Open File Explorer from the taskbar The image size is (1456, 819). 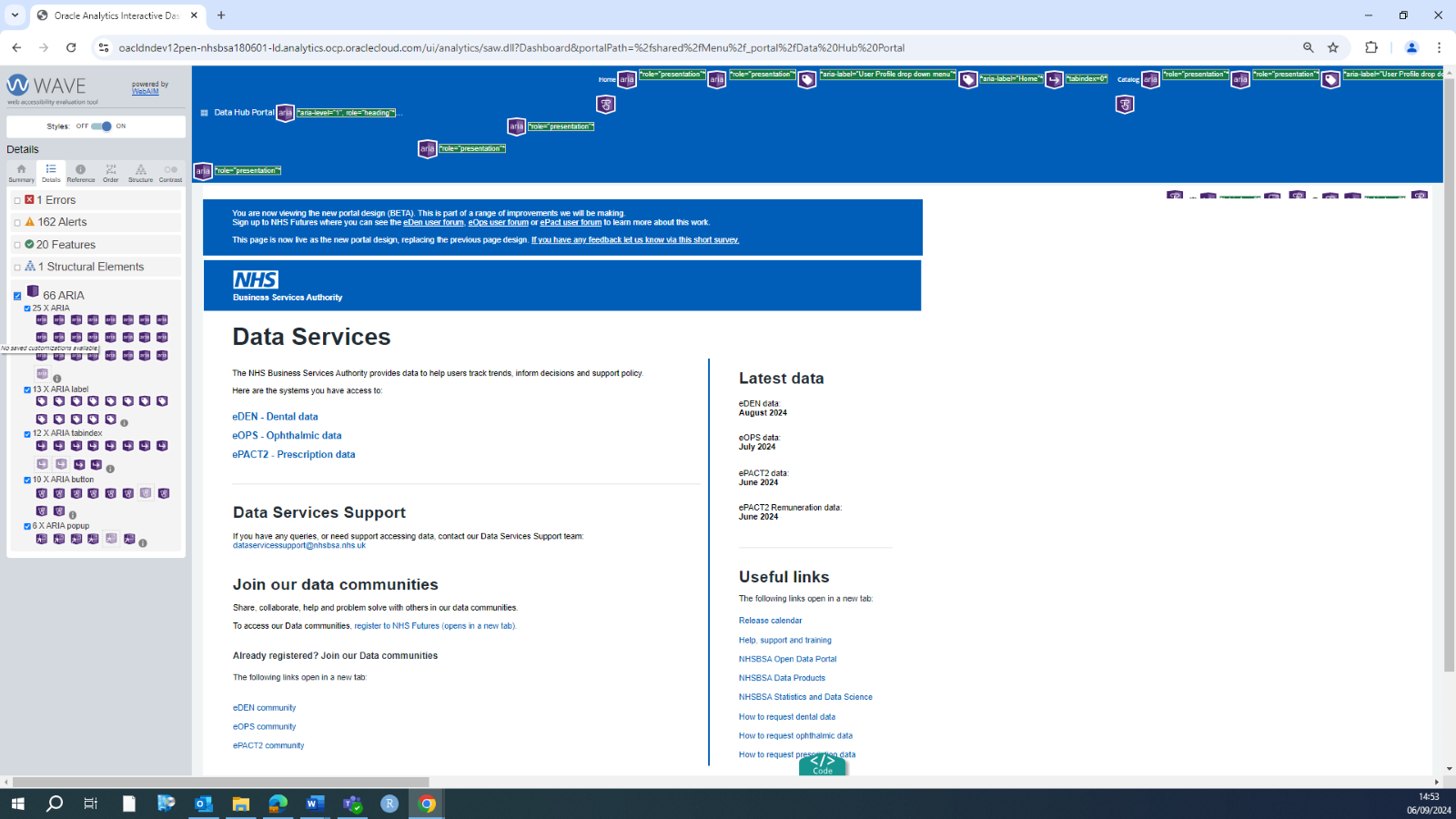pyautogui.click(x=240, y=804)
